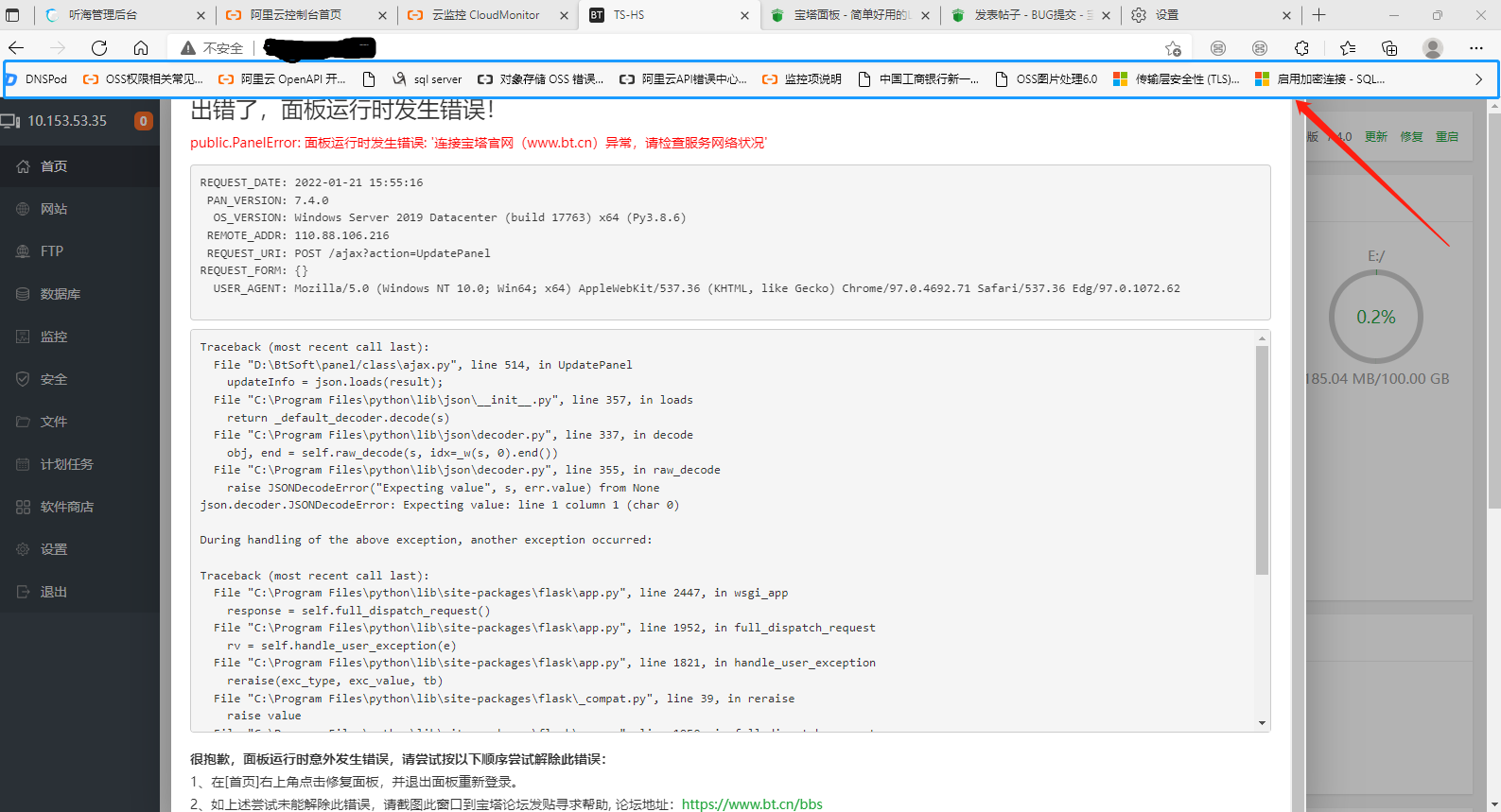Open the extensions puzzle icon
The width and height of the screenshot is (1501, 812).
click(x=1302, y=48)
